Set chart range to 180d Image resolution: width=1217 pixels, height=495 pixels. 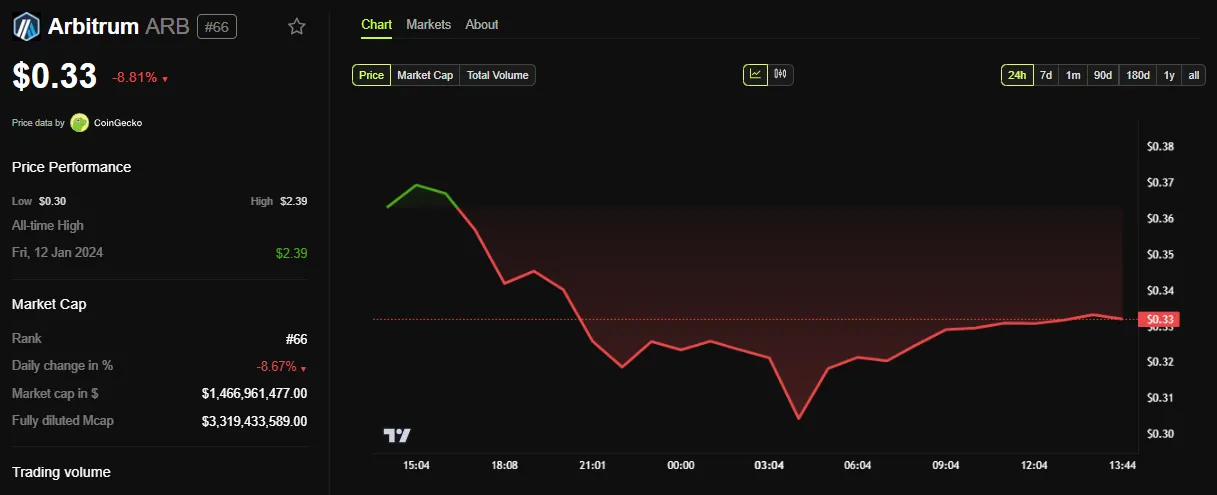point(1138,75)
